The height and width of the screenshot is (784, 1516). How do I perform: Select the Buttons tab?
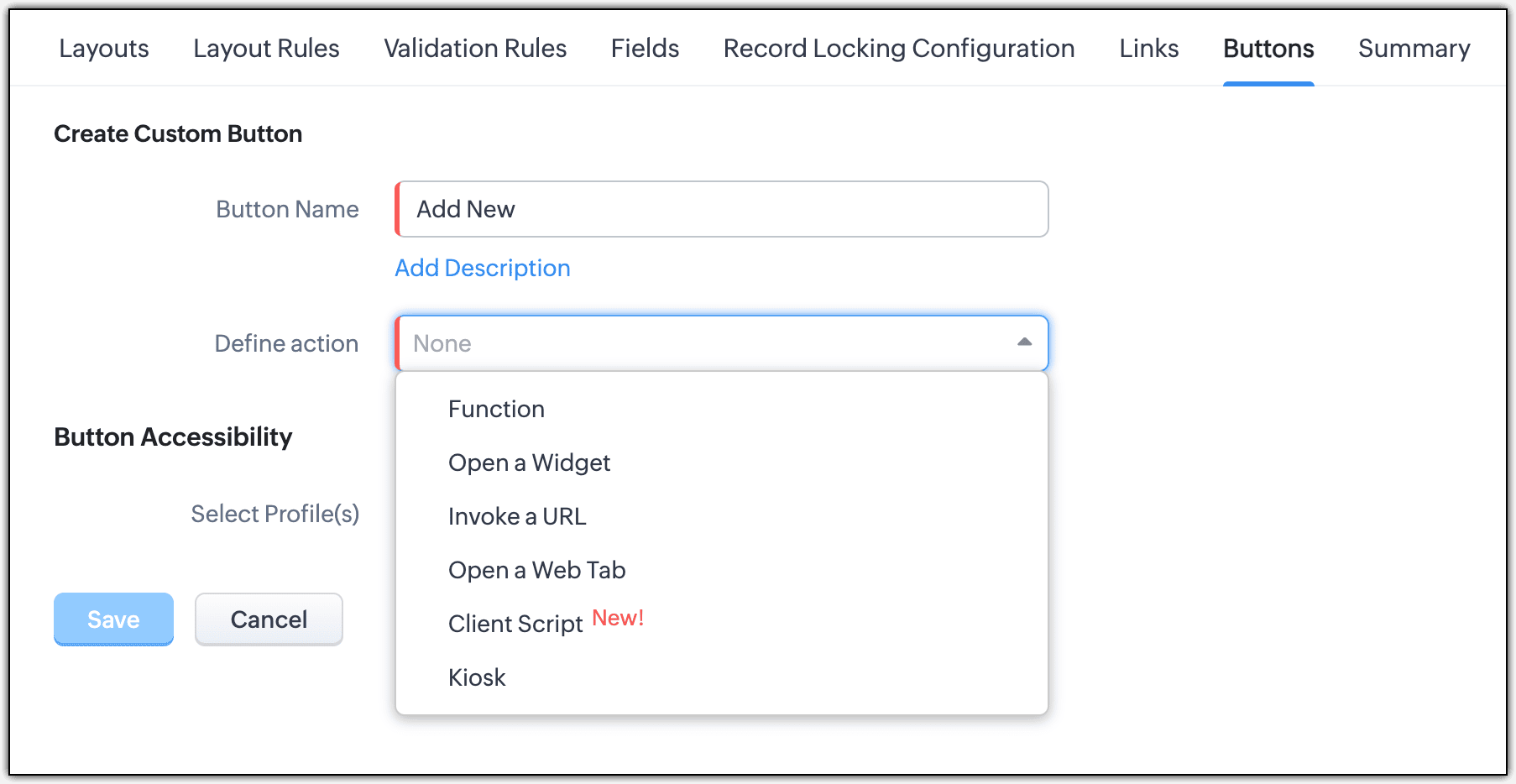(1268, 49)
